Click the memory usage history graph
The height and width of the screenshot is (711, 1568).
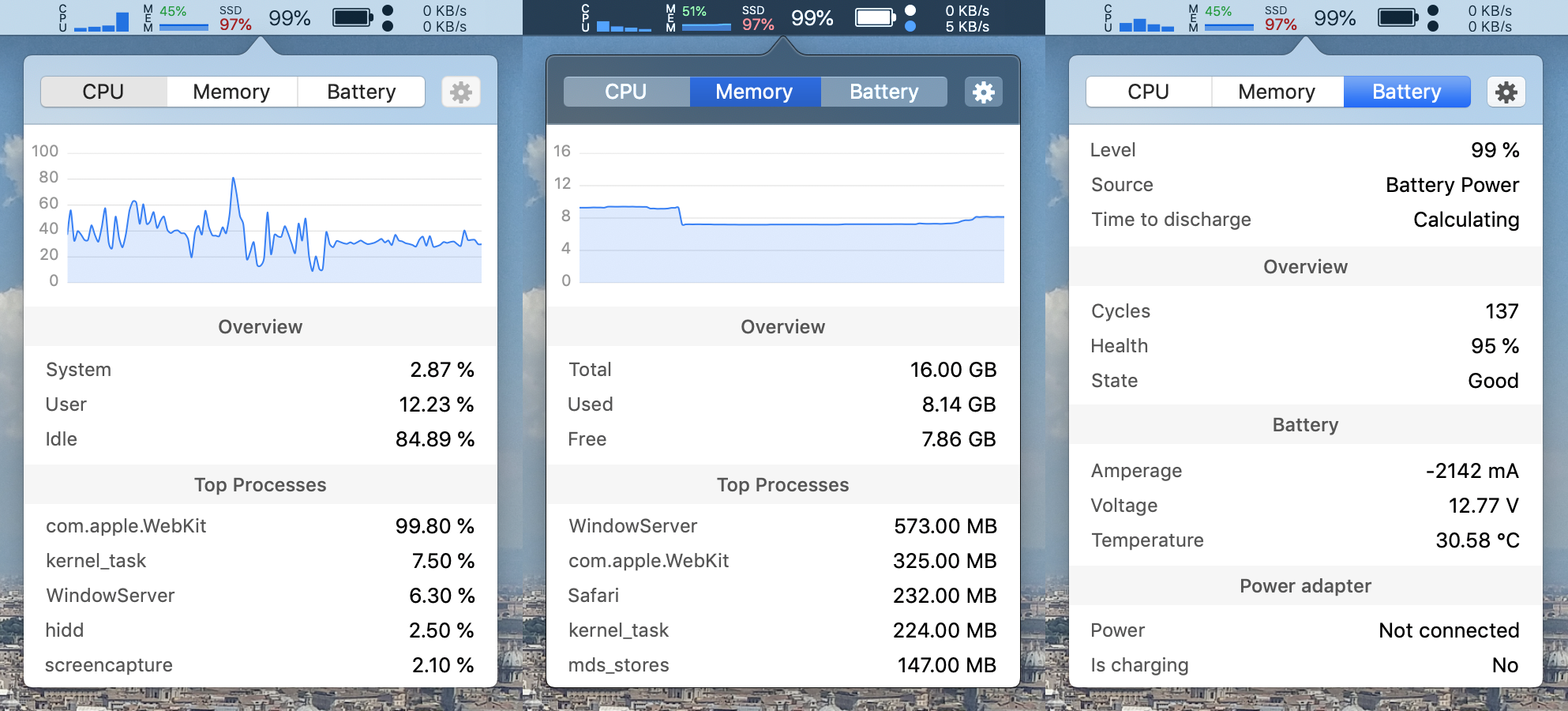790,237
